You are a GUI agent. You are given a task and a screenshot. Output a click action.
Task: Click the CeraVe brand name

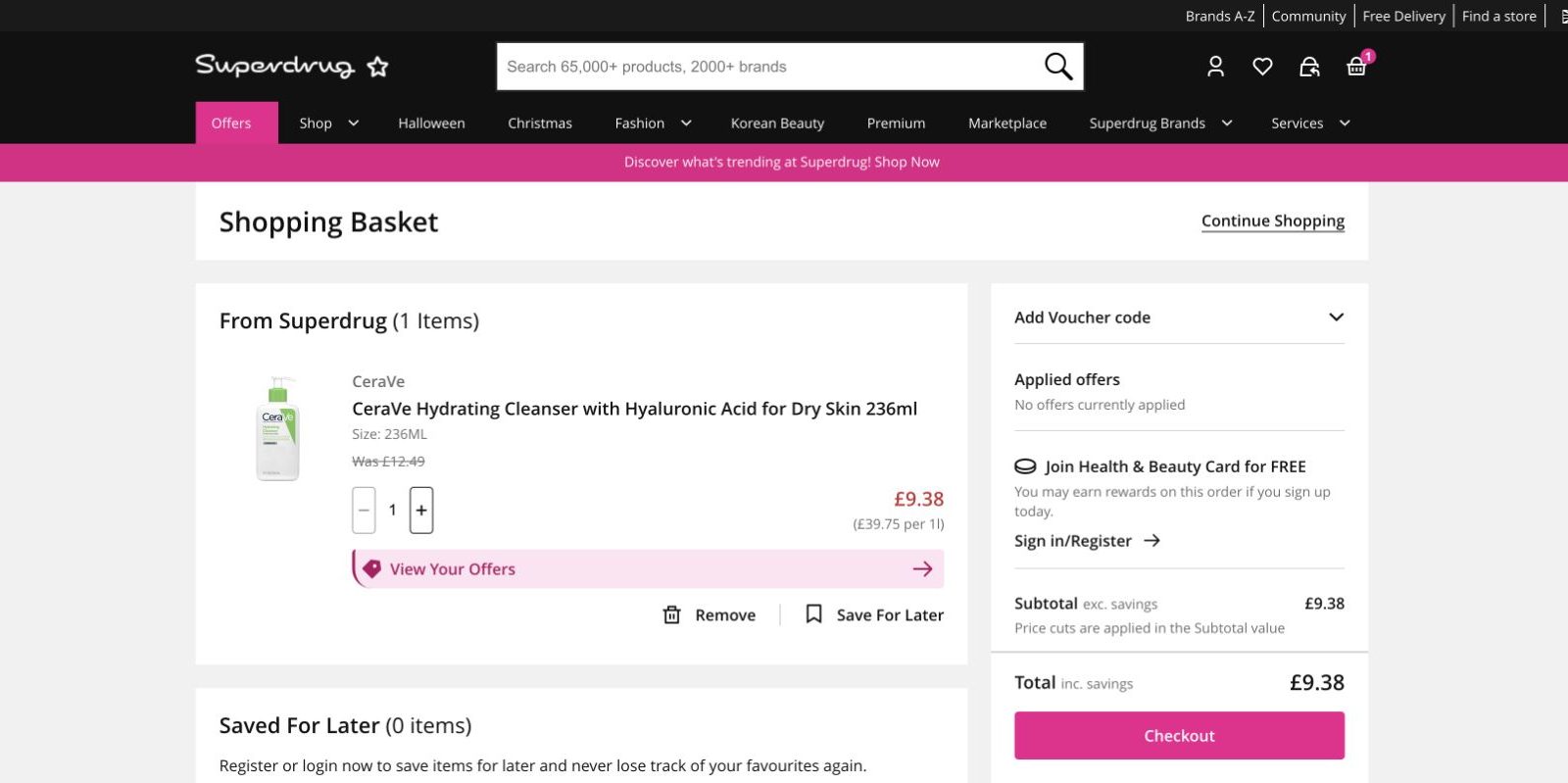pyautogui.click(x=378, y=381)
